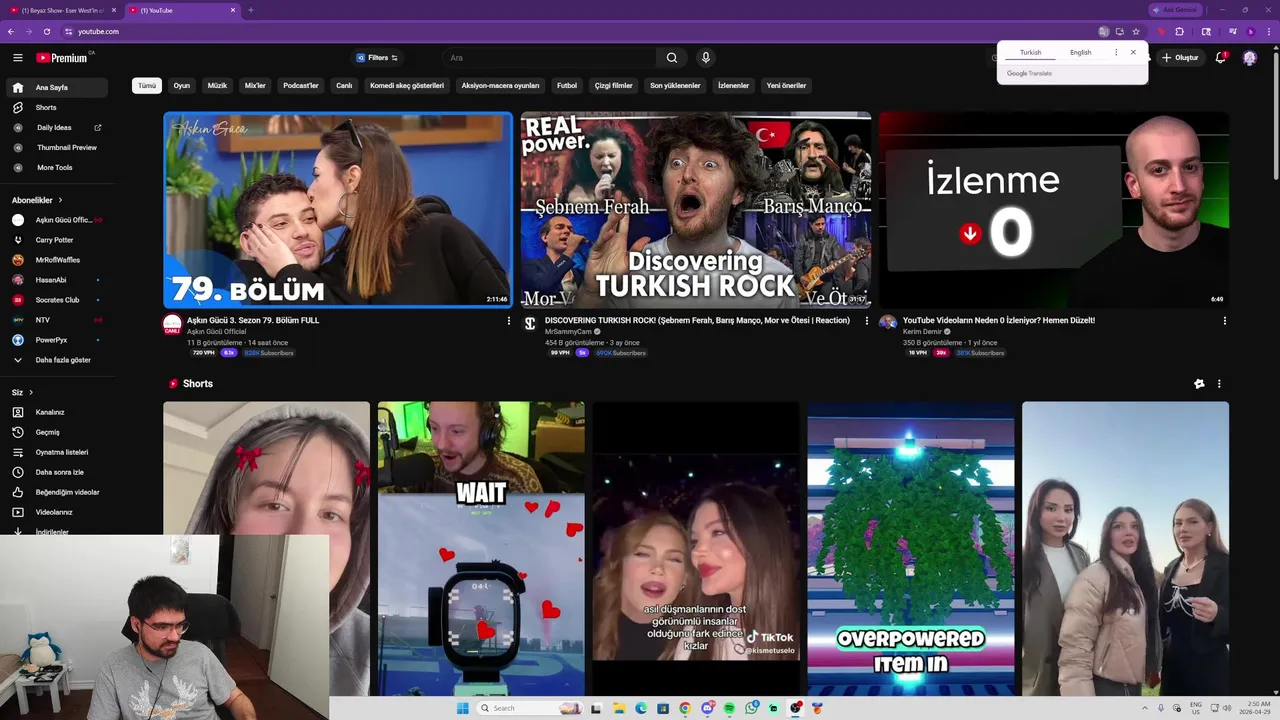The width and height of the screenshot is (1280, 720).
Task: Open Ana Sayfa in the sidebar
Action: (x=55, y=88)
